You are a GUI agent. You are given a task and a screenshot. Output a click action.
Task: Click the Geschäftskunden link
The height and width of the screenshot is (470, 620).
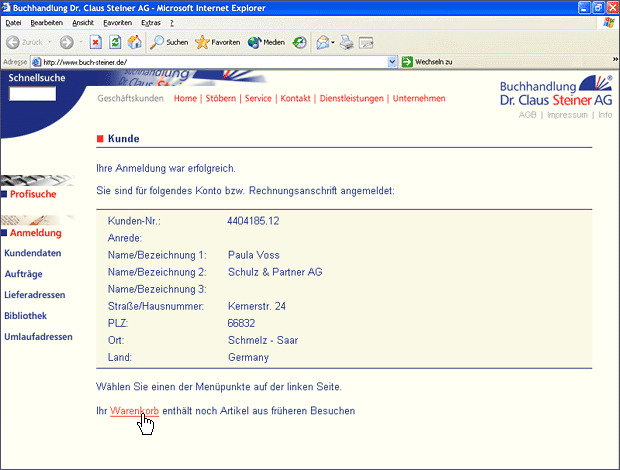coord(130,98)
